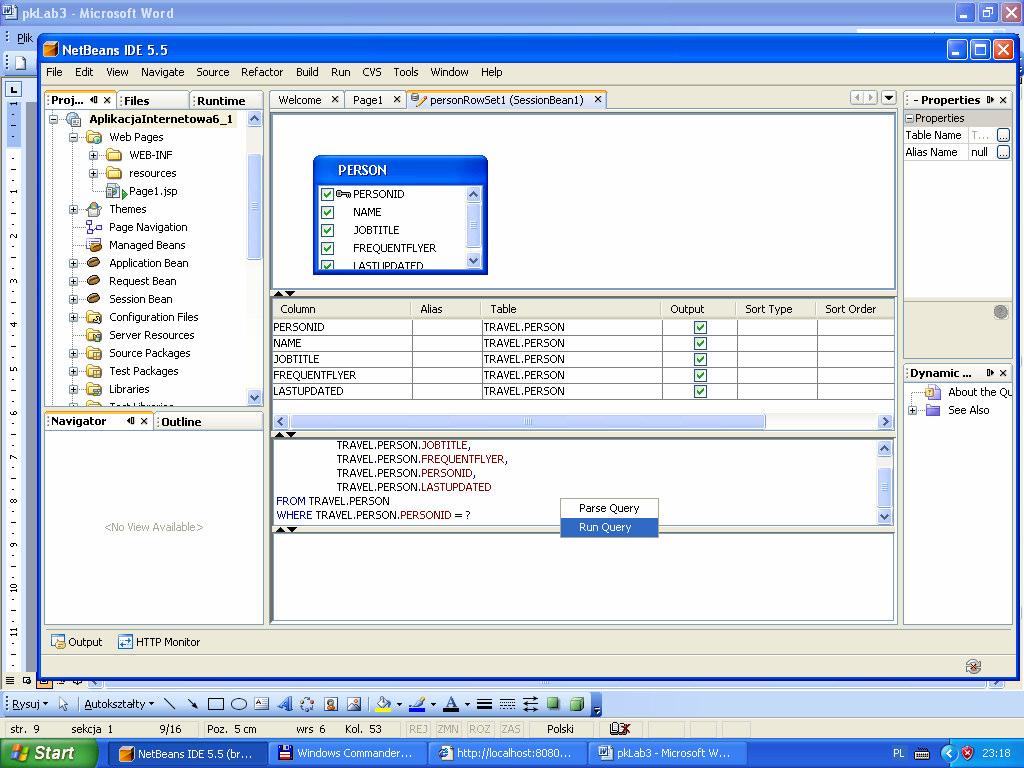Viewport: 1024px width, 768px height.
Task: Select the rectangle tool in Word drawing toolbar
Action: pos(216,704)
